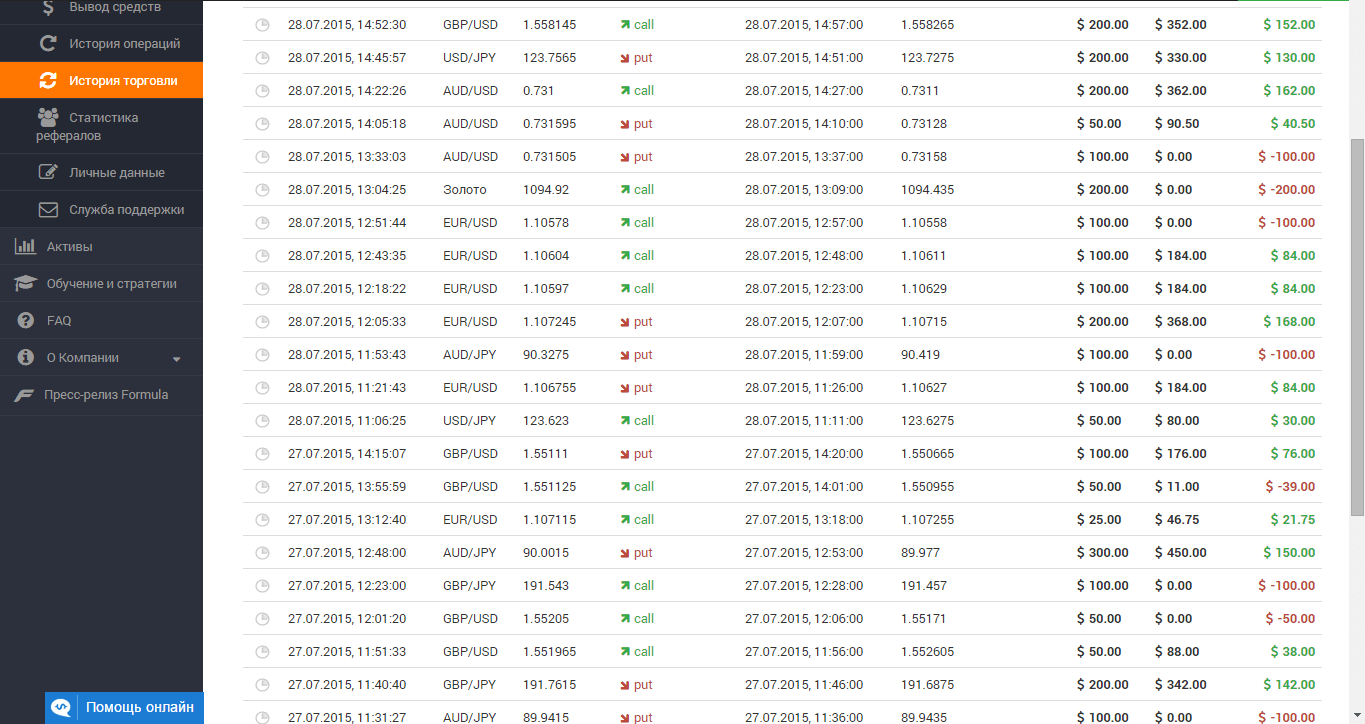The image size is (1365, 724).
Task: Click the page's vertical scrollbar thumb
Action: coord(1357,325)
